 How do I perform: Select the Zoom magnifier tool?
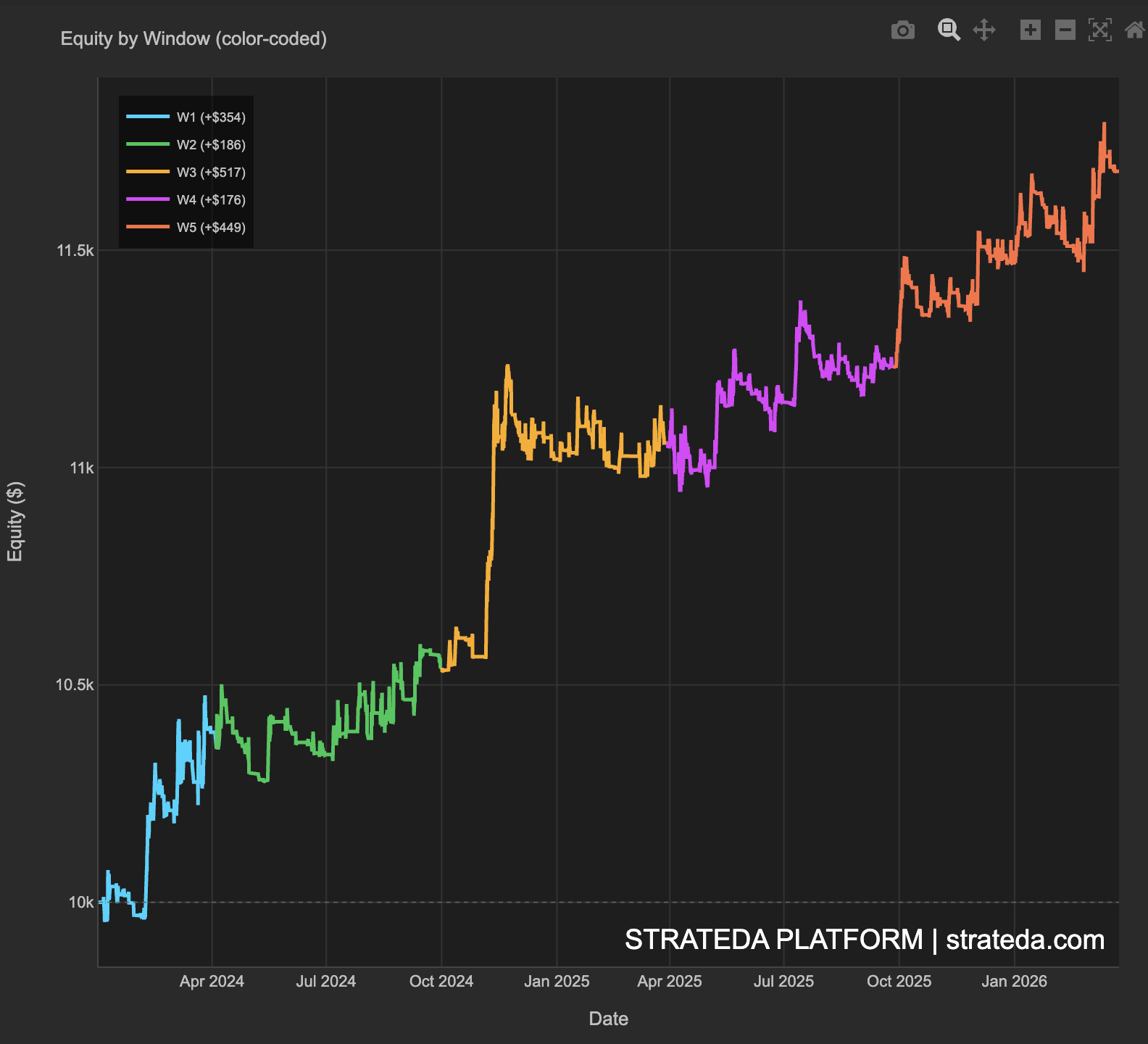point(949,30)
